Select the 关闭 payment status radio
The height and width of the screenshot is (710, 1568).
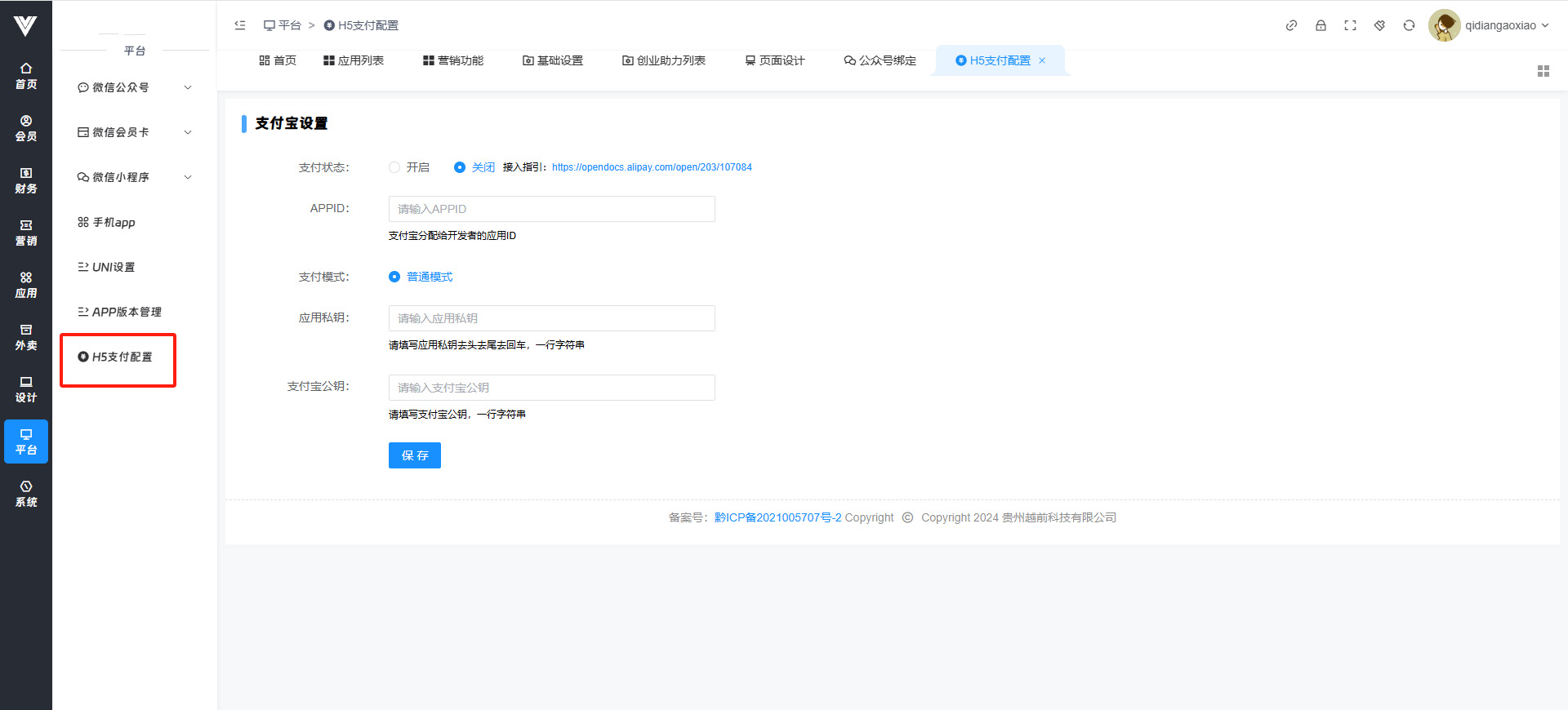point(460,167)
